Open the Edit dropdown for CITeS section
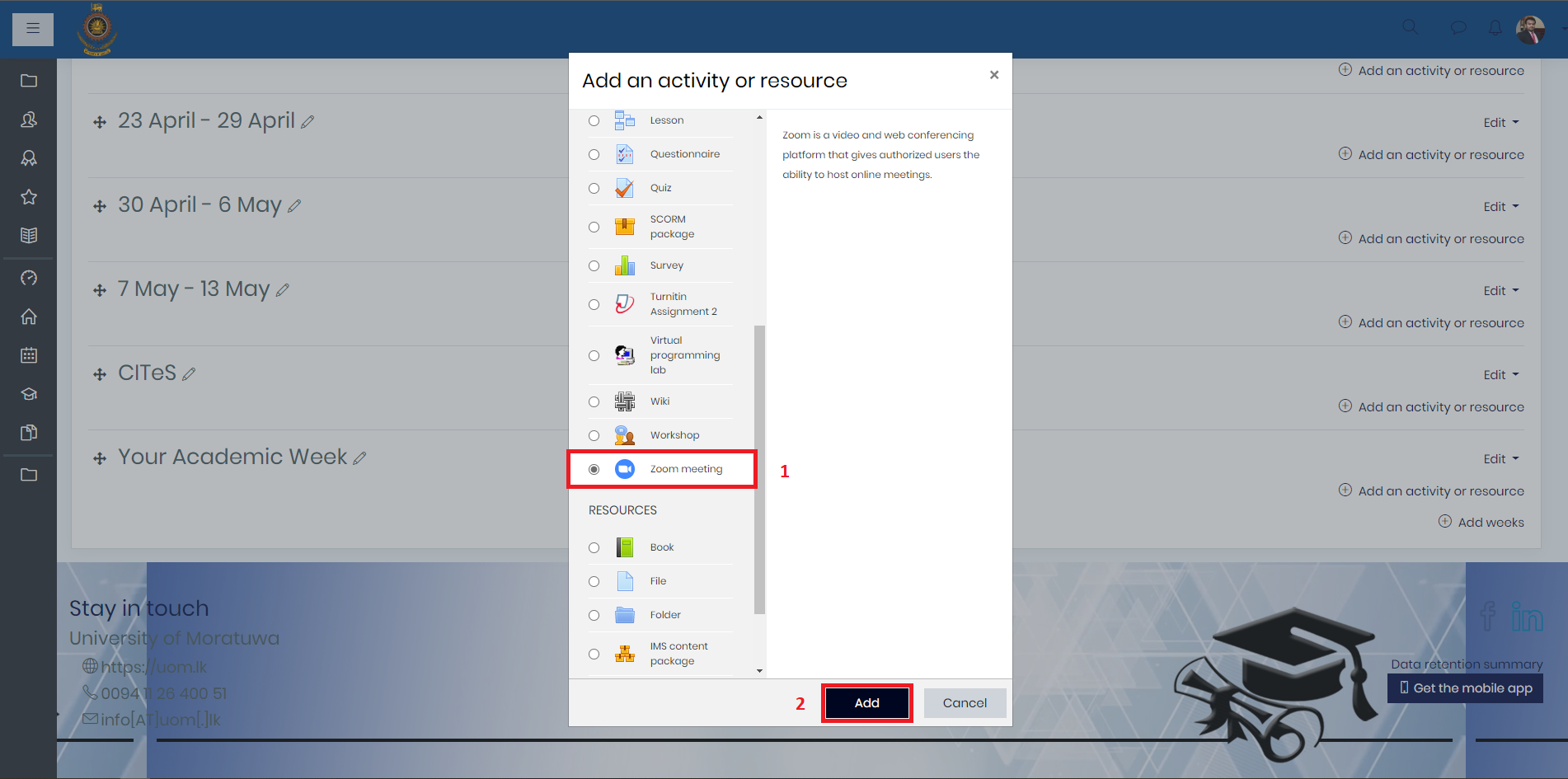1568x779 pixels. pyautogui.click(x=1500, y=374)
